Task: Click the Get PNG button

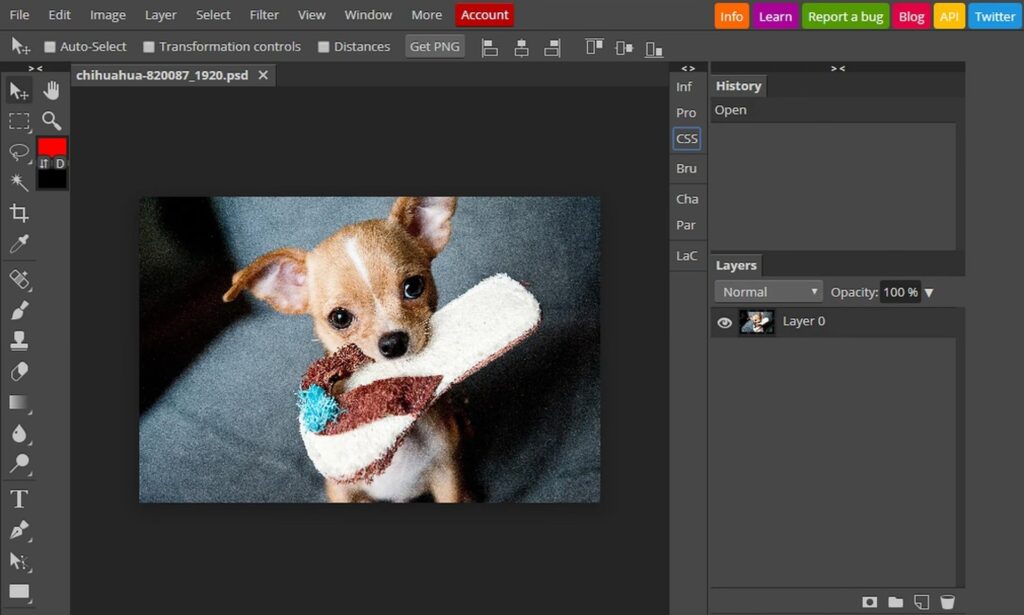Action: [x=435, y=47]
